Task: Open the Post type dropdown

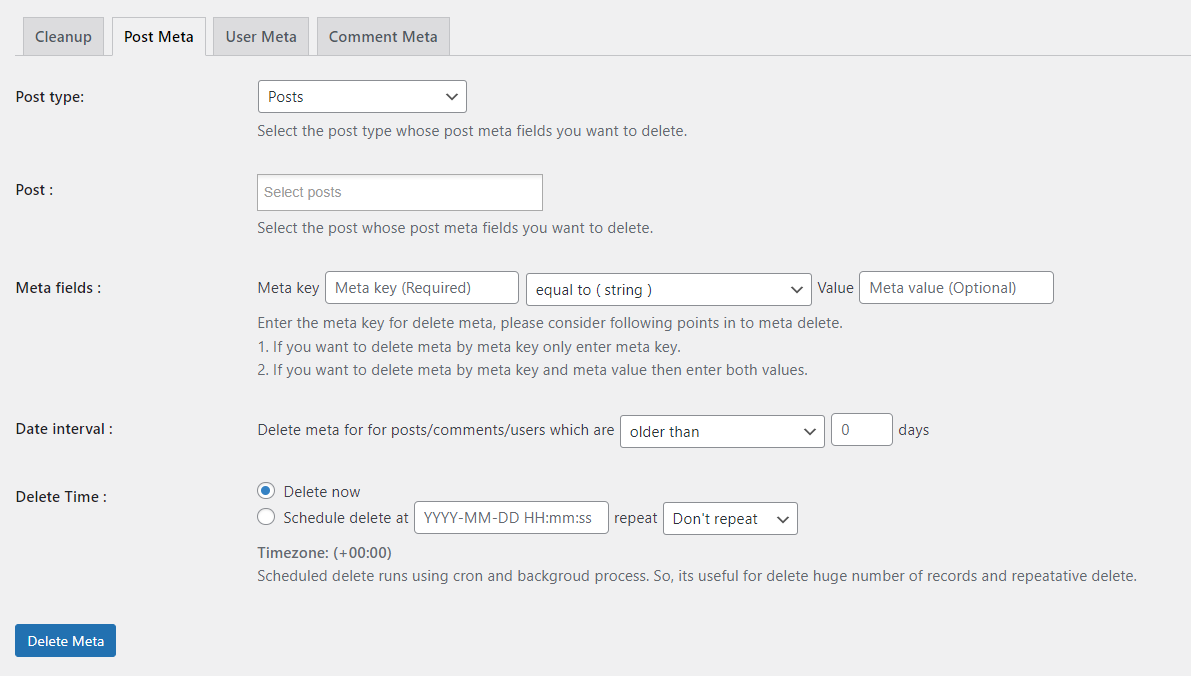Action: (362, 97)
